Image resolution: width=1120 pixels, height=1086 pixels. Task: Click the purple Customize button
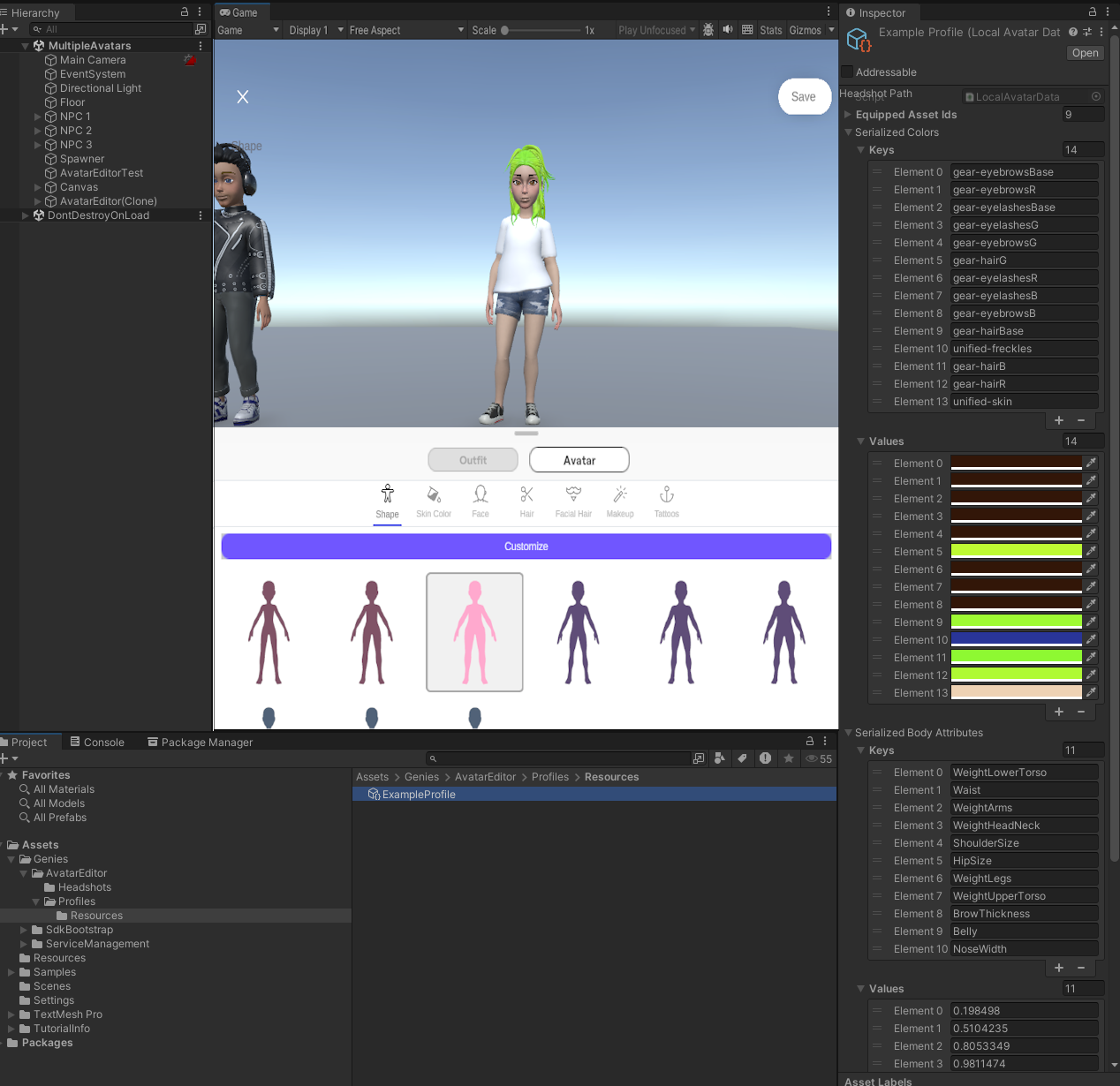pos(526,547)
